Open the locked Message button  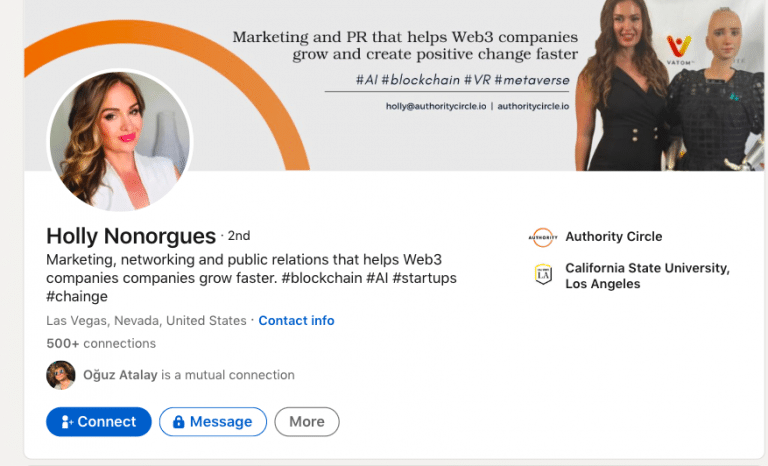[213, 421]
